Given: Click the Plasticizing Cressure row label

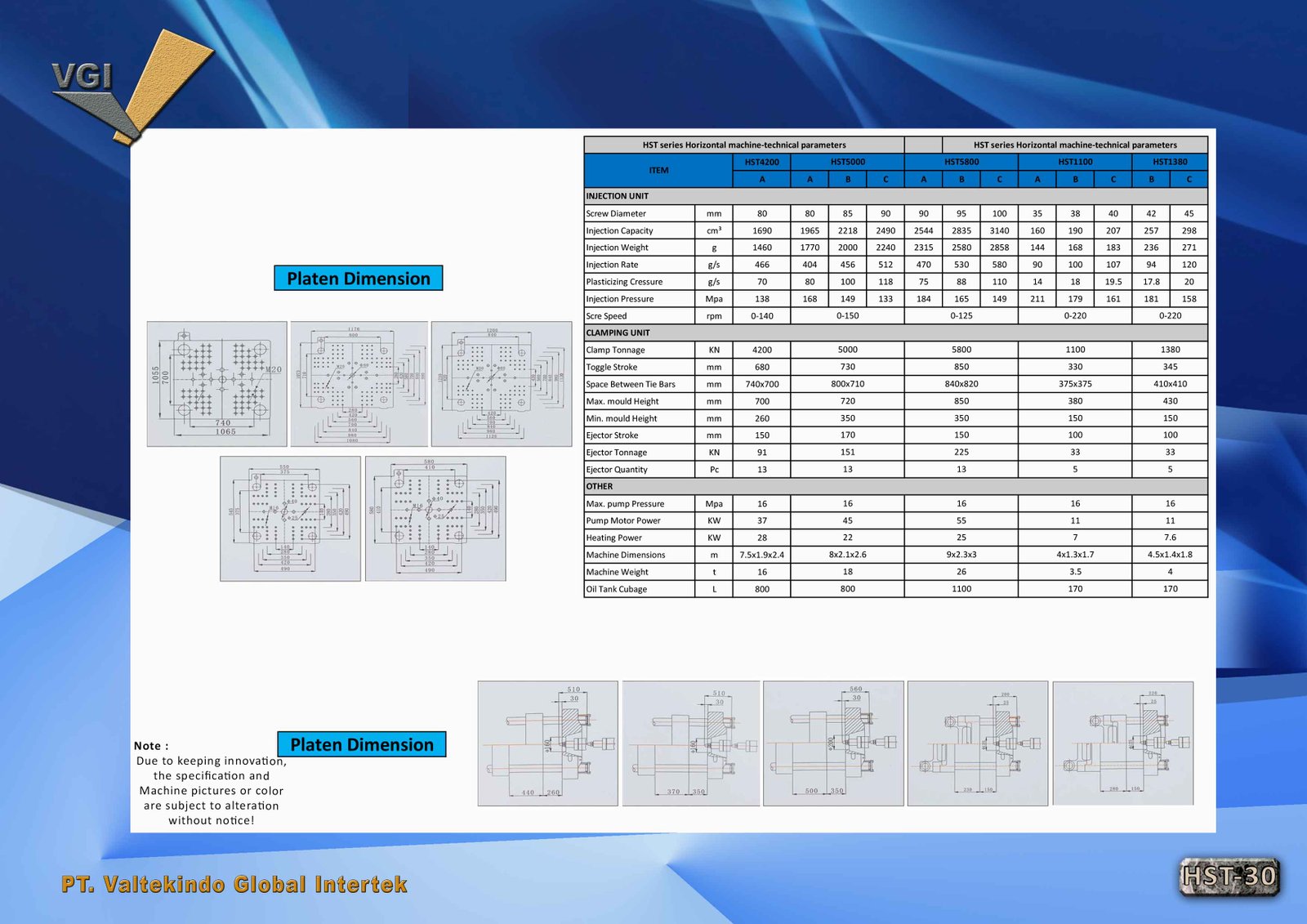Looking at the screenshot, I should [x=624, y=282].
